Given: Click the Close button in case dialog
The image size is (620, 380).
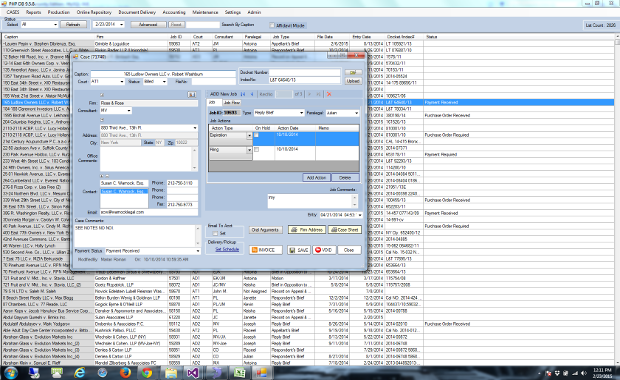Looking at the screenshot, I should (349, 250).
